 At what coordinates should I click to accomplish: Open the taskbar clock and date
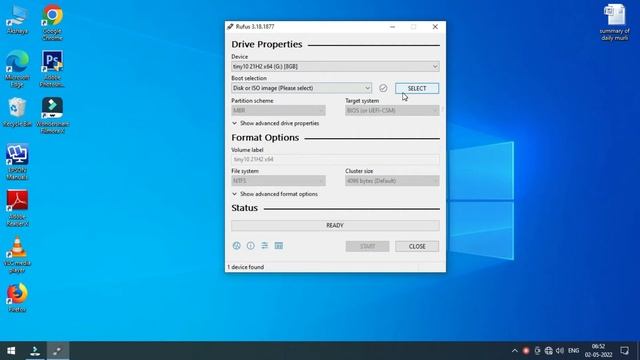coord(598,351)
